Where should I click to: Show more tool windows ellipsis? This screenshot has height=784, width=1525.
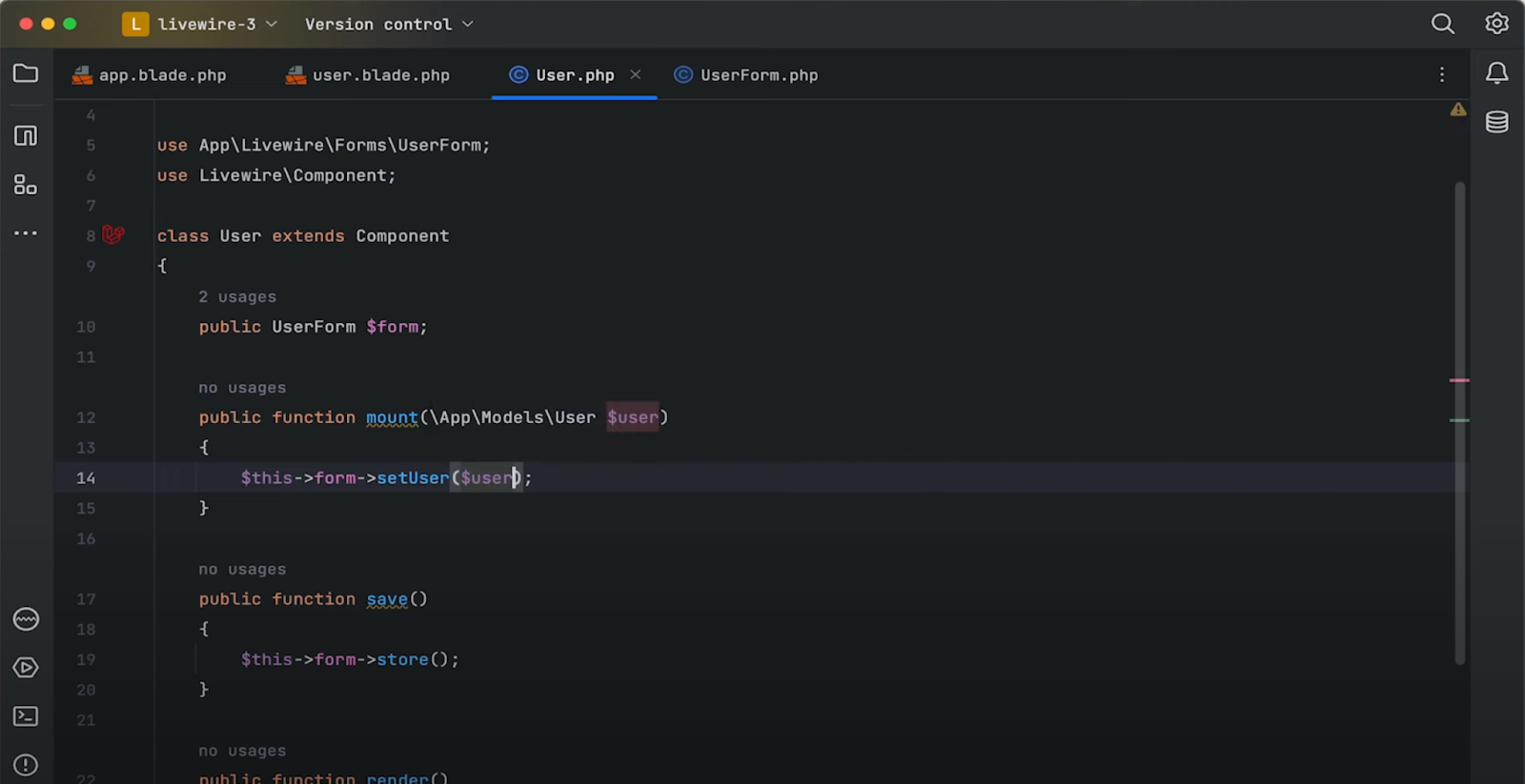(x=26, y=232)
